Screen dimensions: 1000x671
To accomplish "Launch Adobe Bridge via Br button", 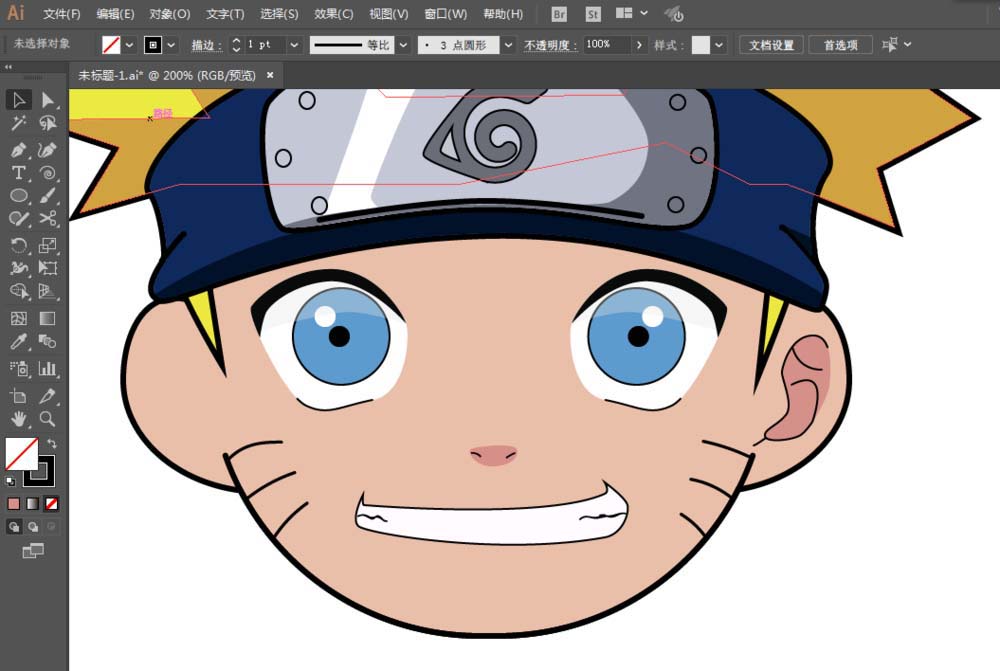I will pyautogui.click(x=559, y=14).
